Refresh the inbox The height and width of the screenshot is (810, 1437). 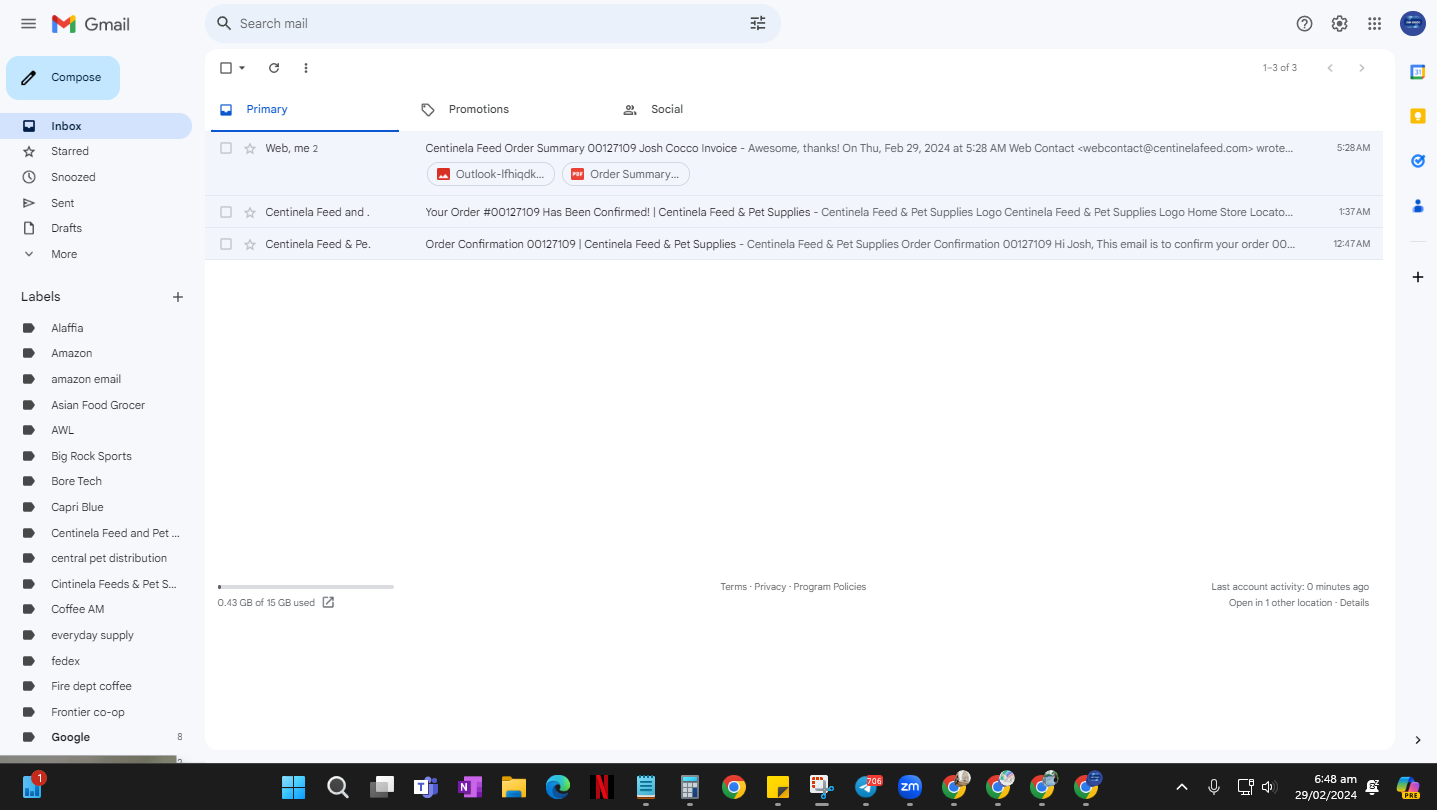[274, 68]
